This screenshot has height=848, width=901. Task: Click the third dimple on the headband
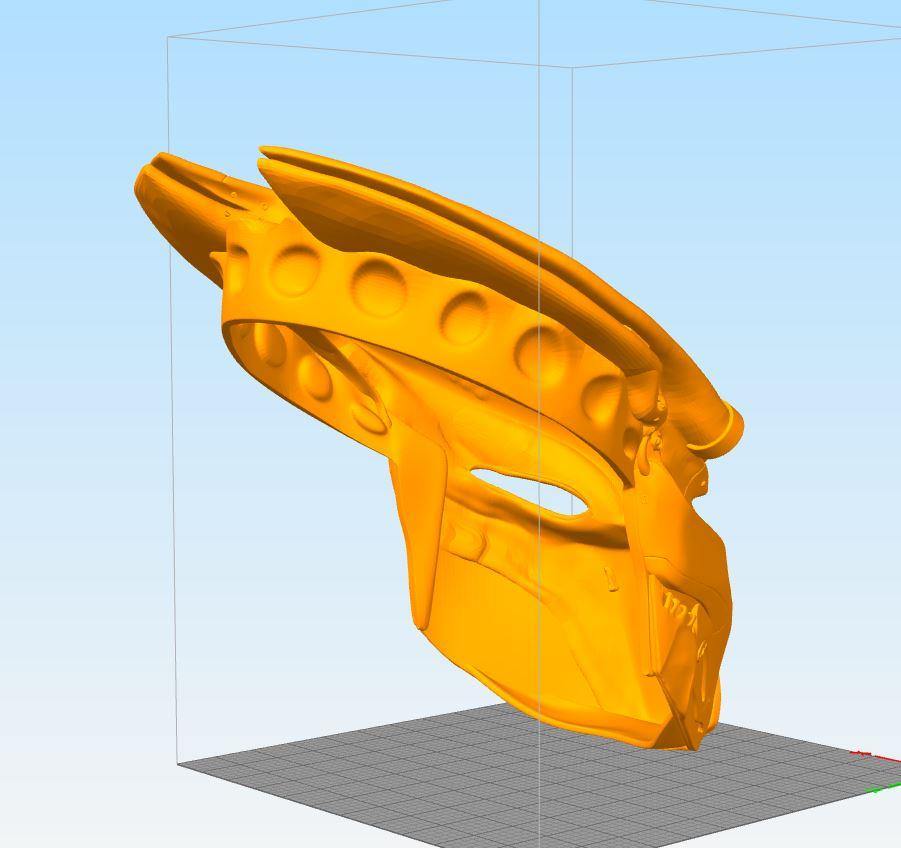point(465,315)
